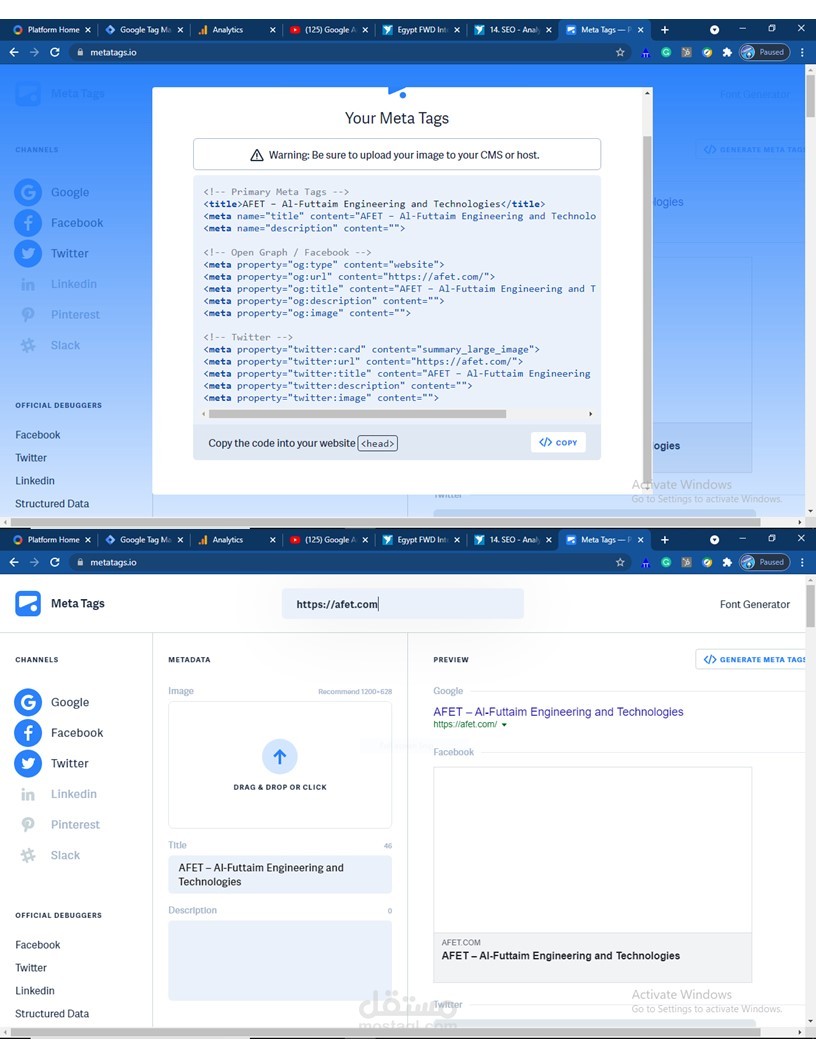
Task: Focus the https://afet.com URL input field
Action: coord(403,604)
